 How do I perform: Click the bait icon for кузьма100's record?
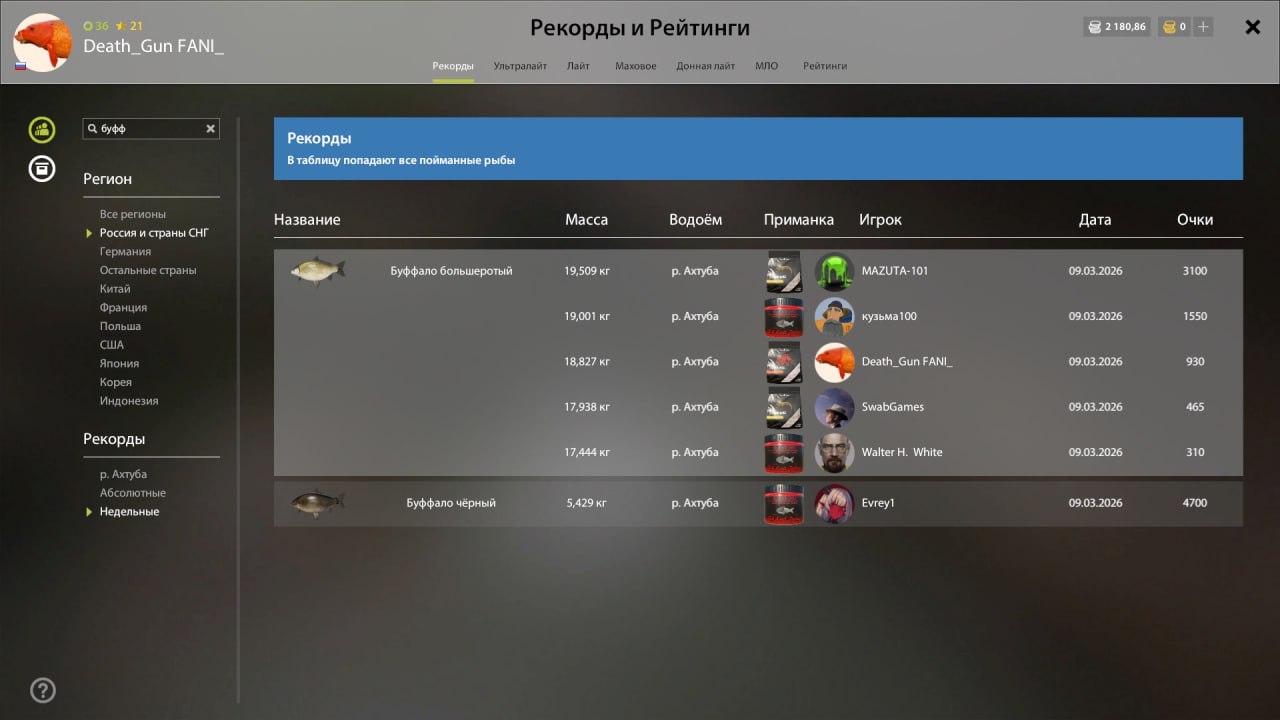pyautogui.click(x=783, y=316)
